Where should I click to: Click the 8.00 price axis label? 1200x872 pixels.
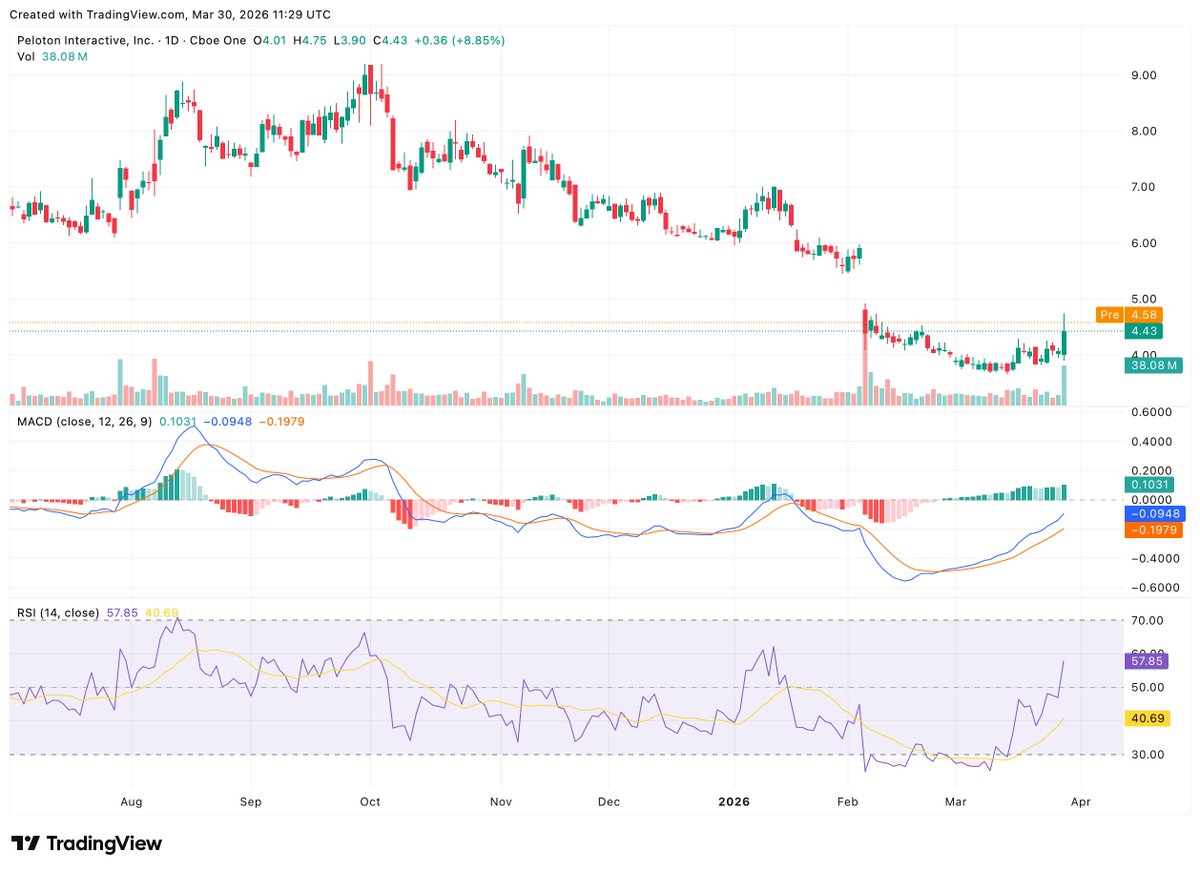1143,131
